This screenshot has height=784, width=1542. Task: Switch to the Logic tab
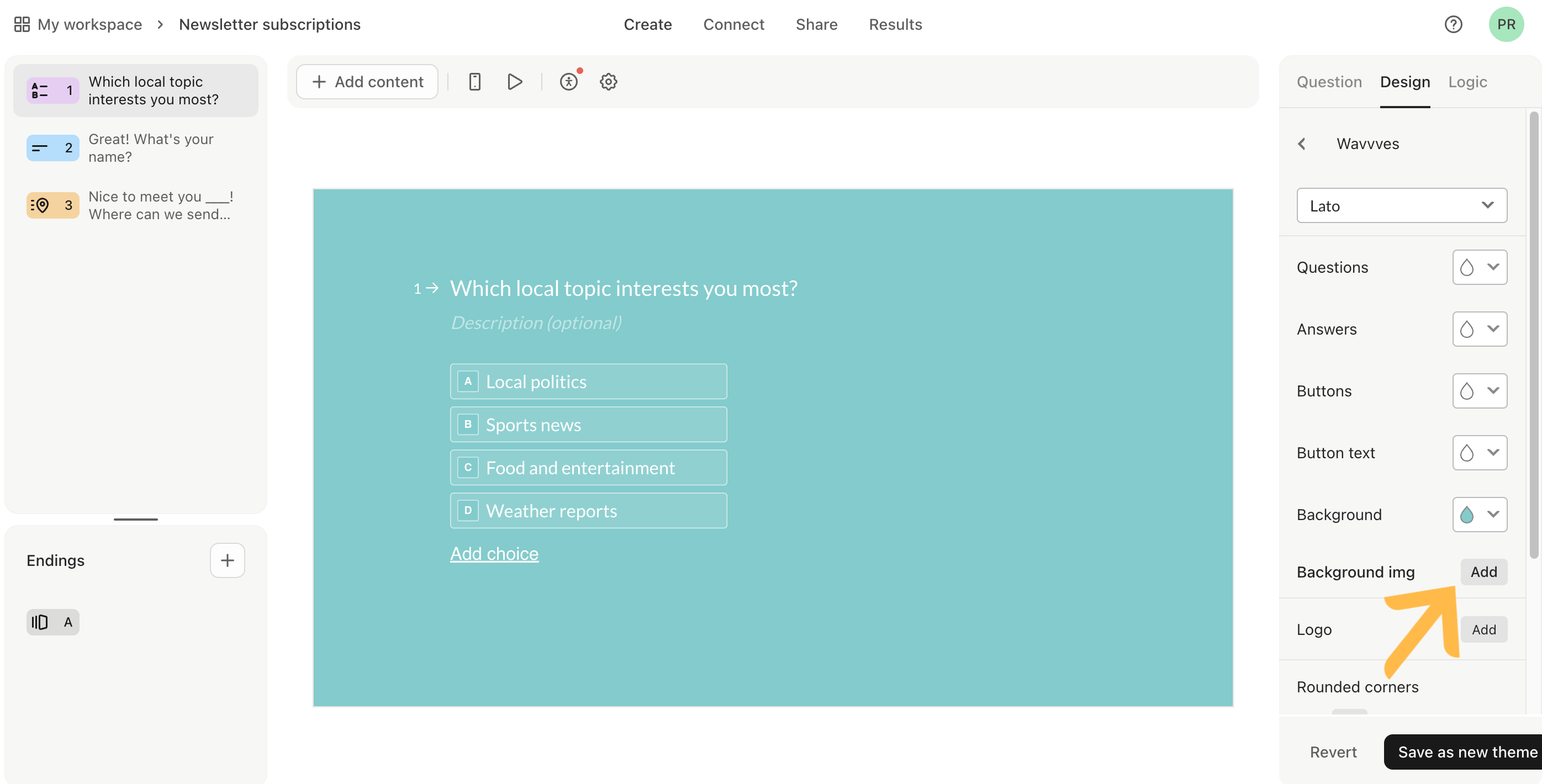point(1467,82)
